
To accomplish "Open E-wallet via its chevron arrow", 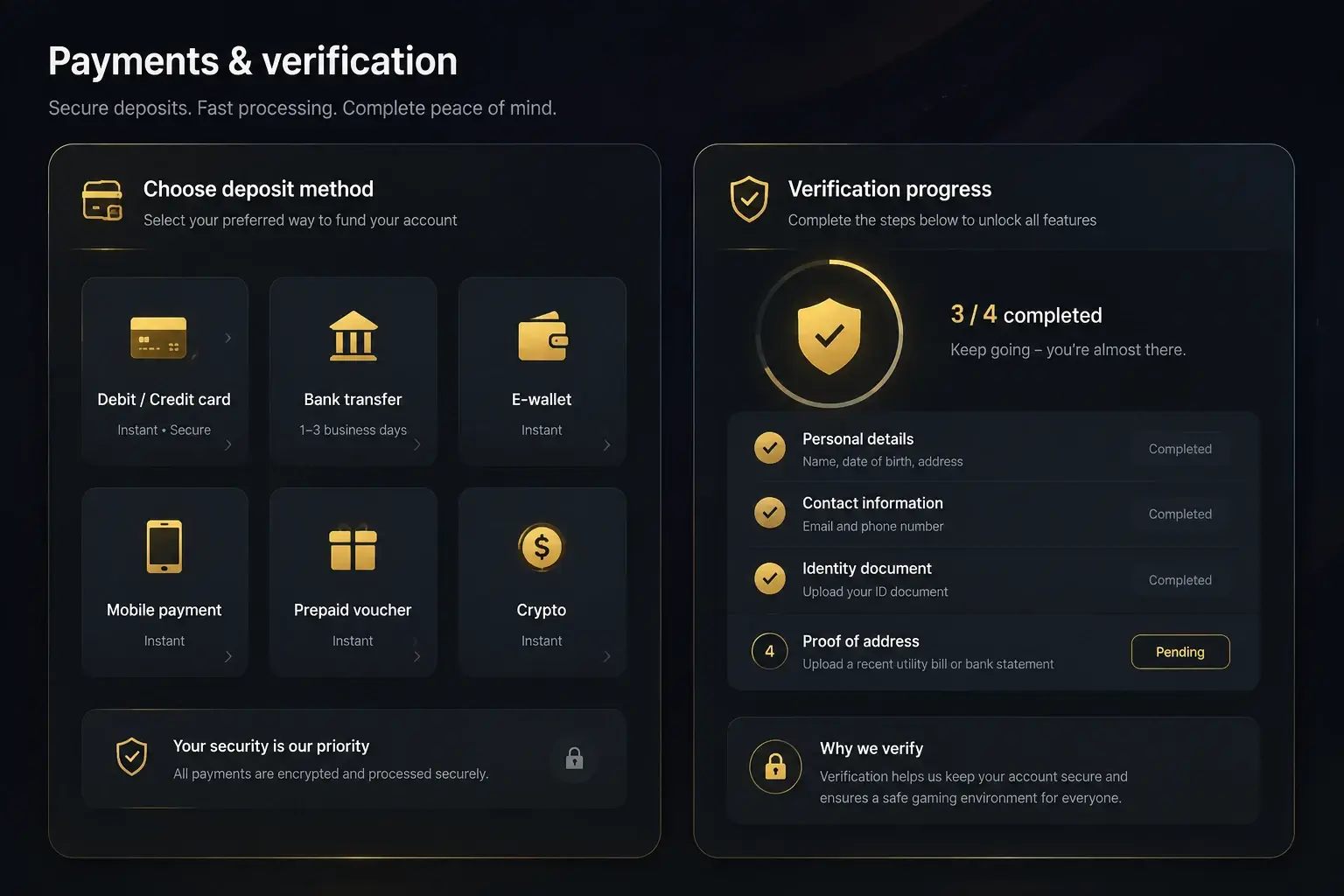I will pyautogui.click(x=607, y=445).
